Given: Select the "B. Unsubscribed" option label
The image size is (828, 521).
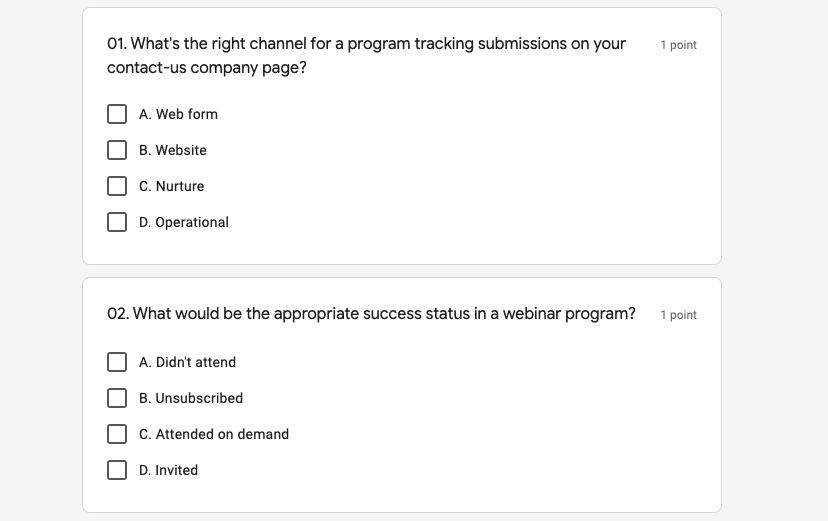Looking at the screenshot, I should click(191, 398).
